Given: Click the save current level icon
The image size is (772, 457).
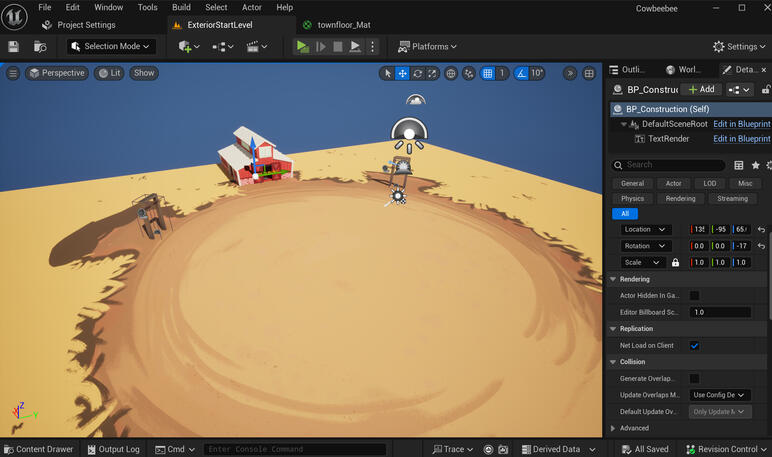Looking at the screenshot, I should point(13,46).
